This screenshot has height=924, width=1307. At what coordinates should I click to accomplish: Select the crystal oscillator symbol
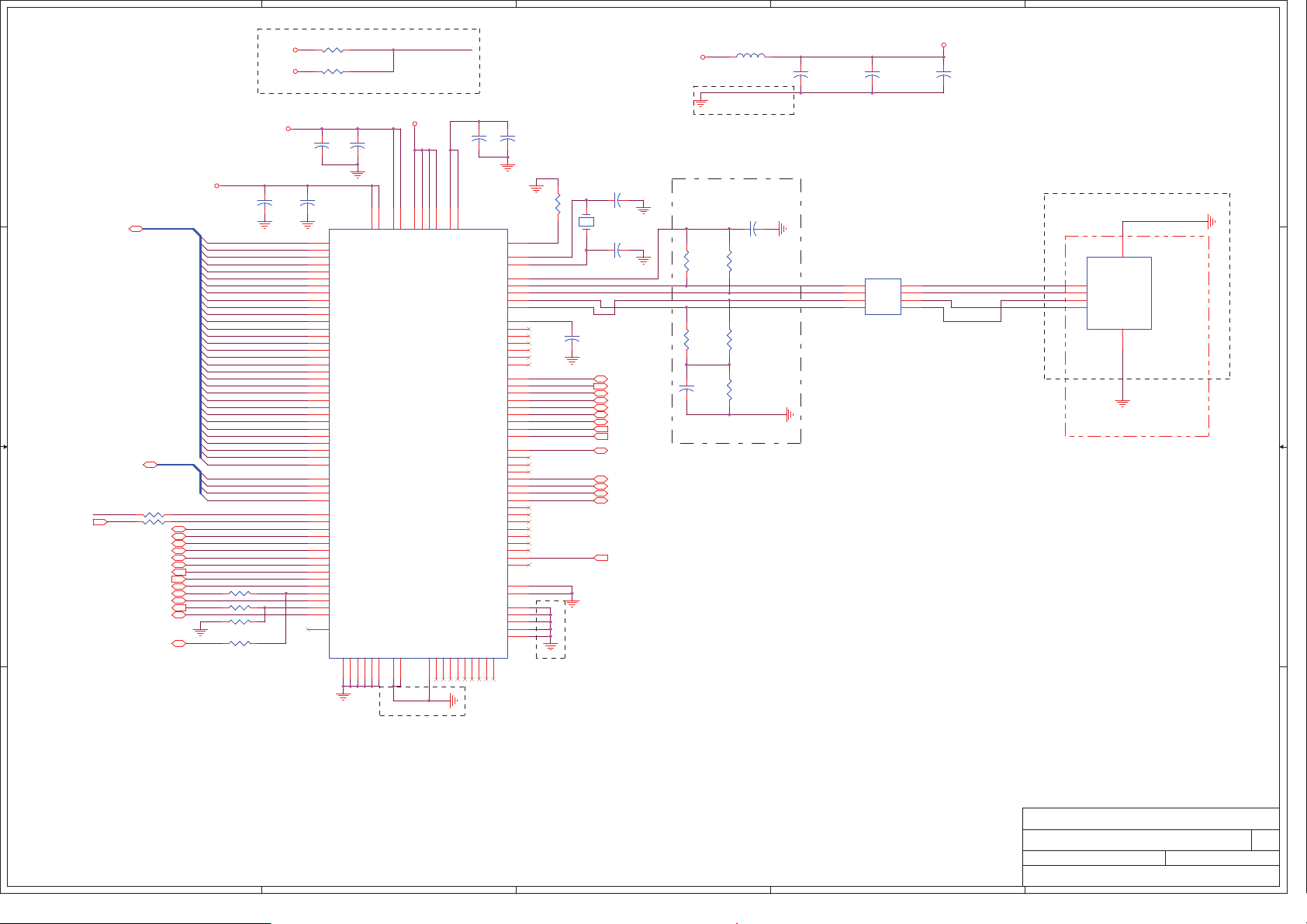(586, 223)
